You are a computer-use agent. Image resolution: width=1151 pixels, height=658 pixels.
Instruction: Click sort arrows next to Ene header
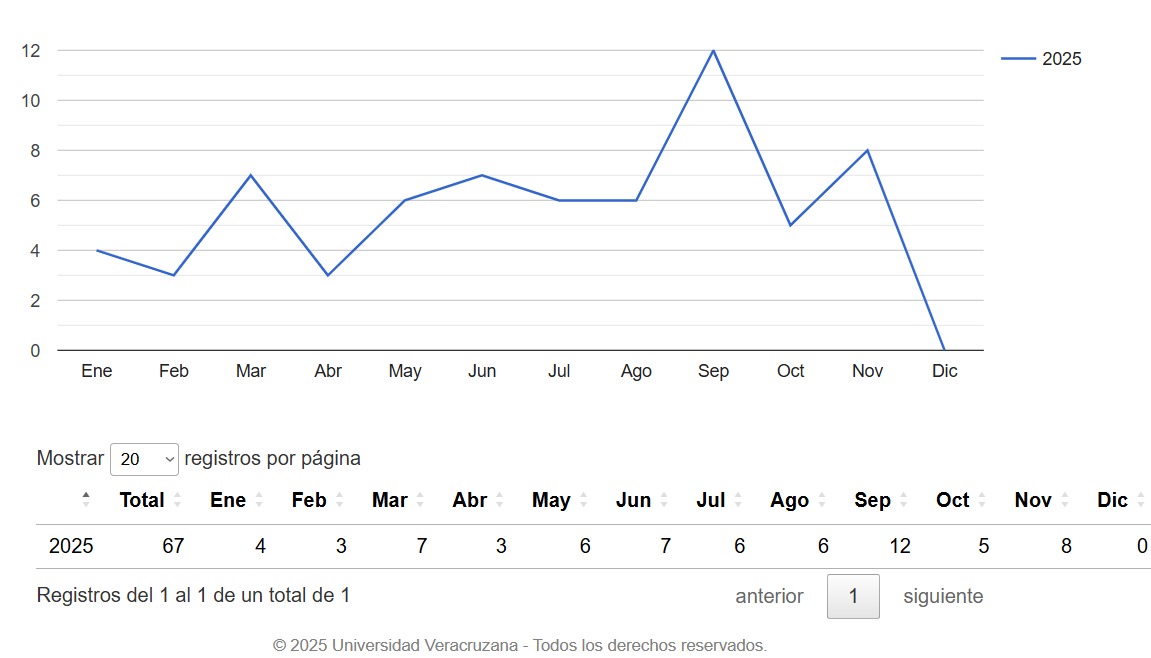[x=259, y=500]
